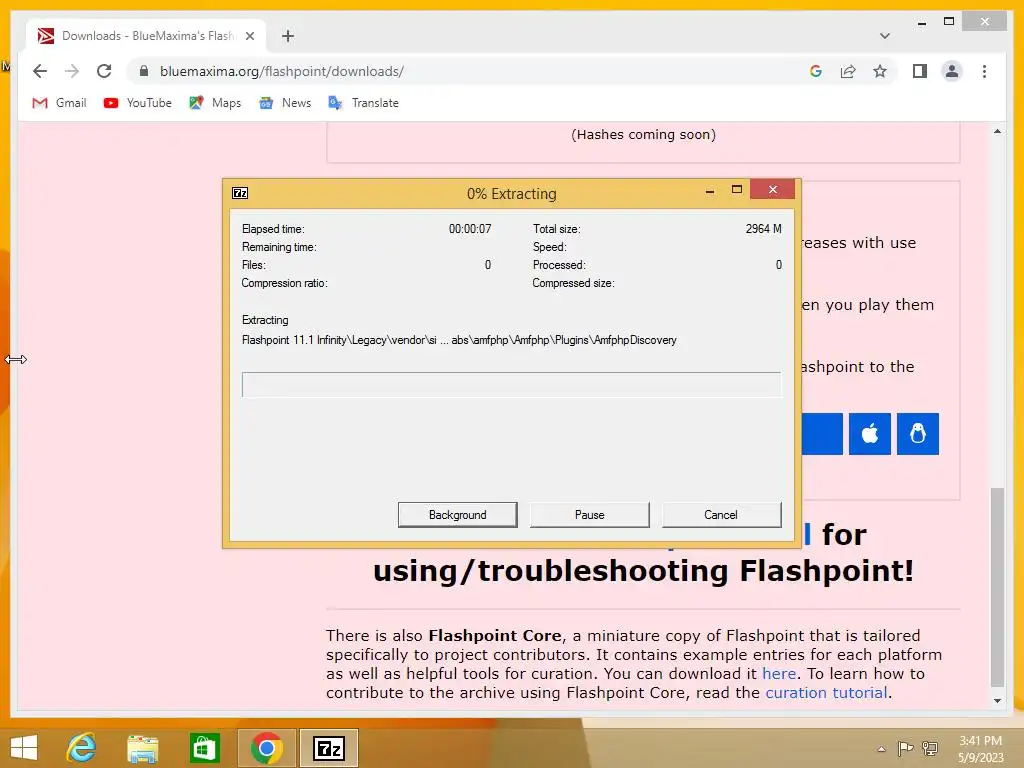Image resolution: width=1024 pixels, height=768 pixels.
Task: Open Action Center flag icon
Action: pos(905,748)
